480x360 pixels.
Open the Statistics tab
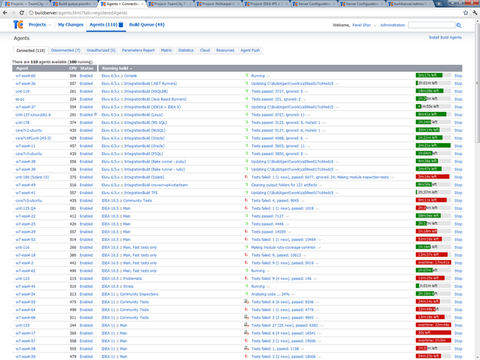click(x=186, y=50)
